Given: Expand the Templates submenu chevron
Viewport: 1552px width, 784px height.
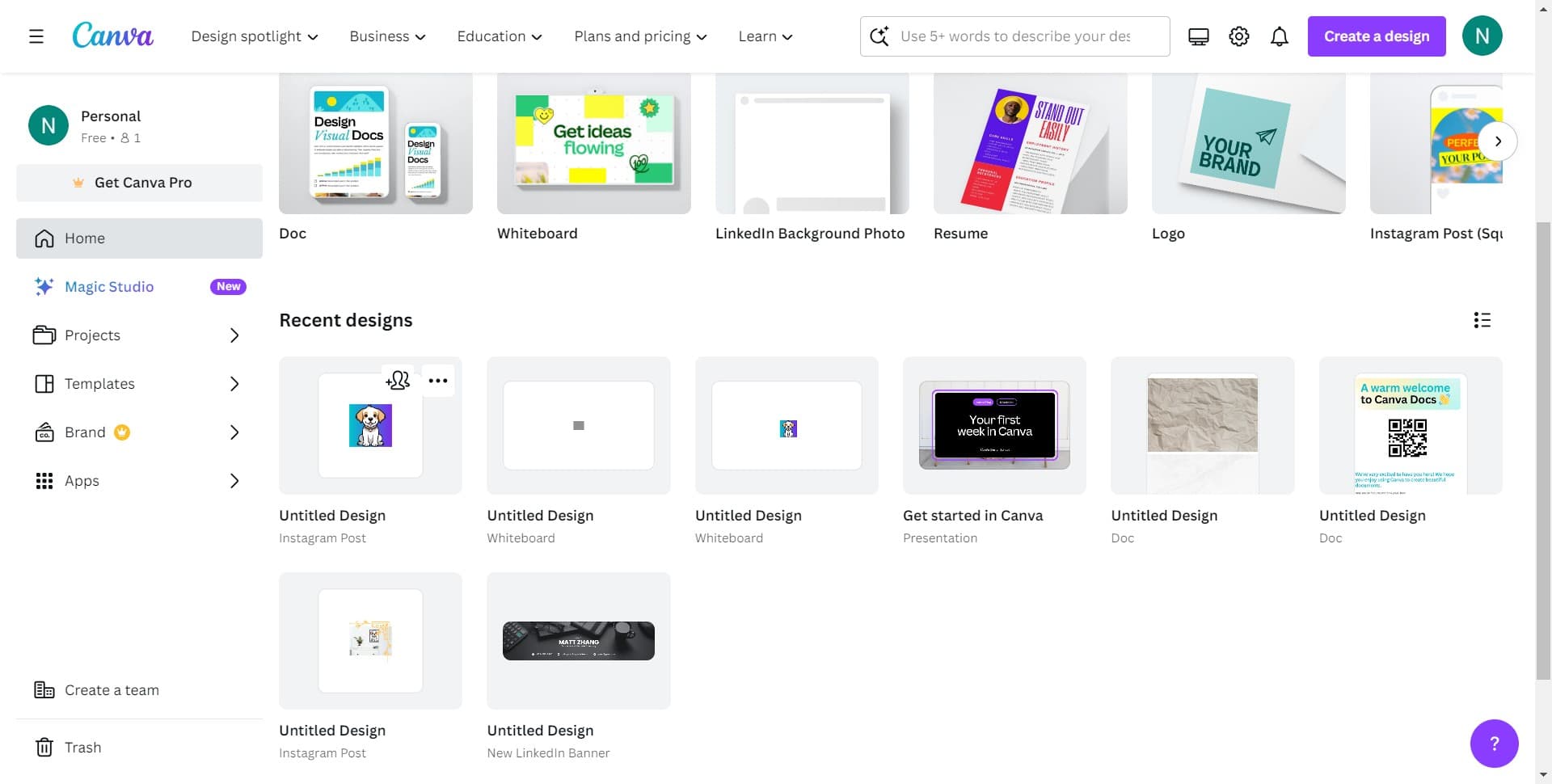Looking at the screenshot, I should click(234, 384).
